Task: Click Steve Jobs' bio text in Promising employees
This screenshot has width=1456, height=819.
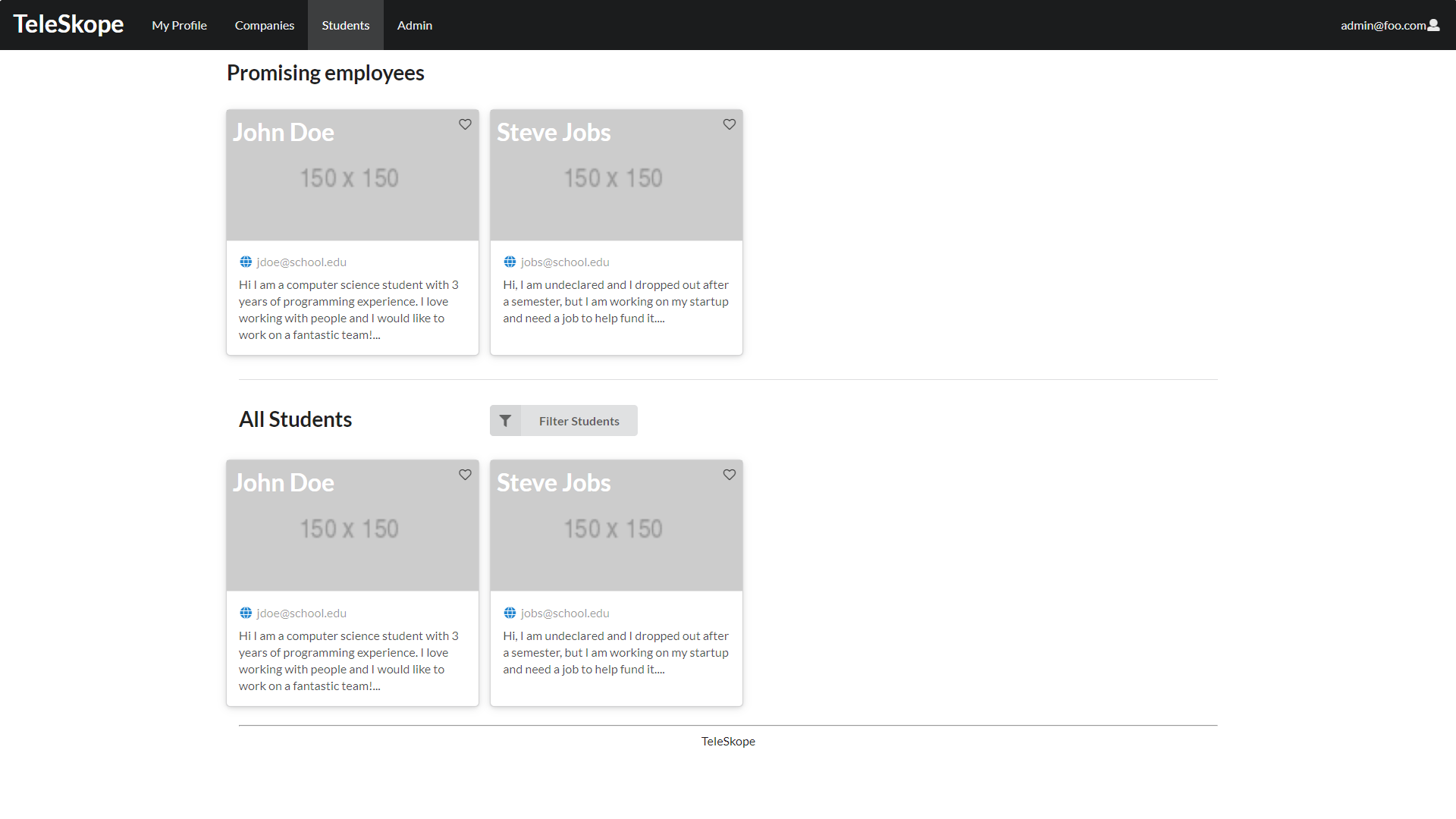Action: click(x=616, y=301)
